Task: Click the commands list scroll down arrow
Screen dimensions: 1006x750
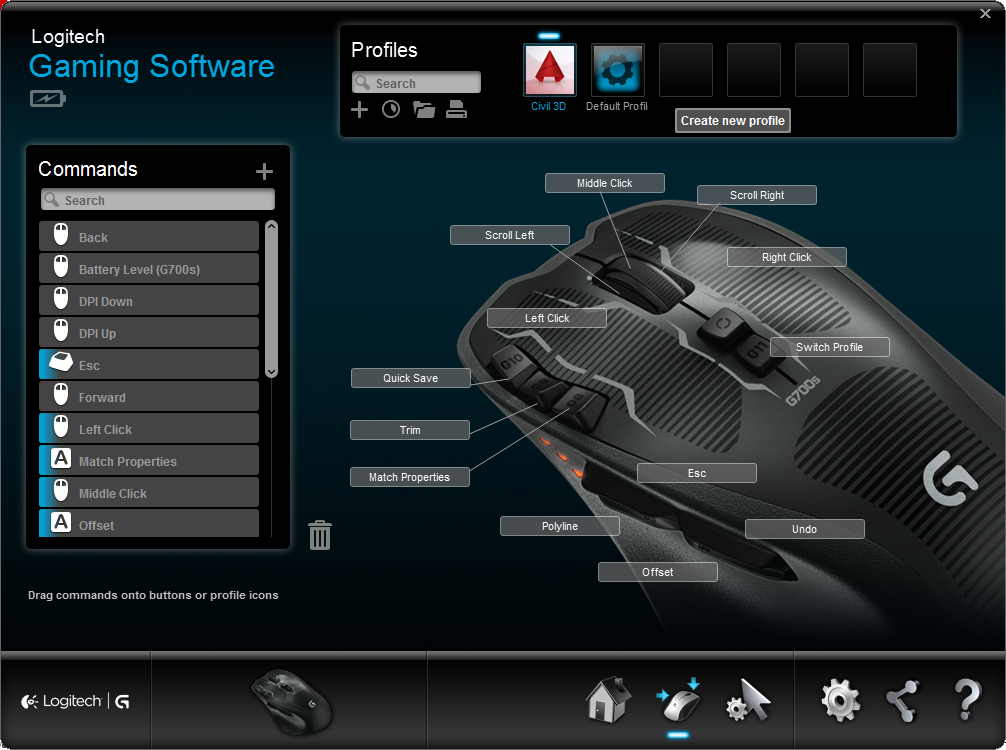Action: [x=271, y=371]
